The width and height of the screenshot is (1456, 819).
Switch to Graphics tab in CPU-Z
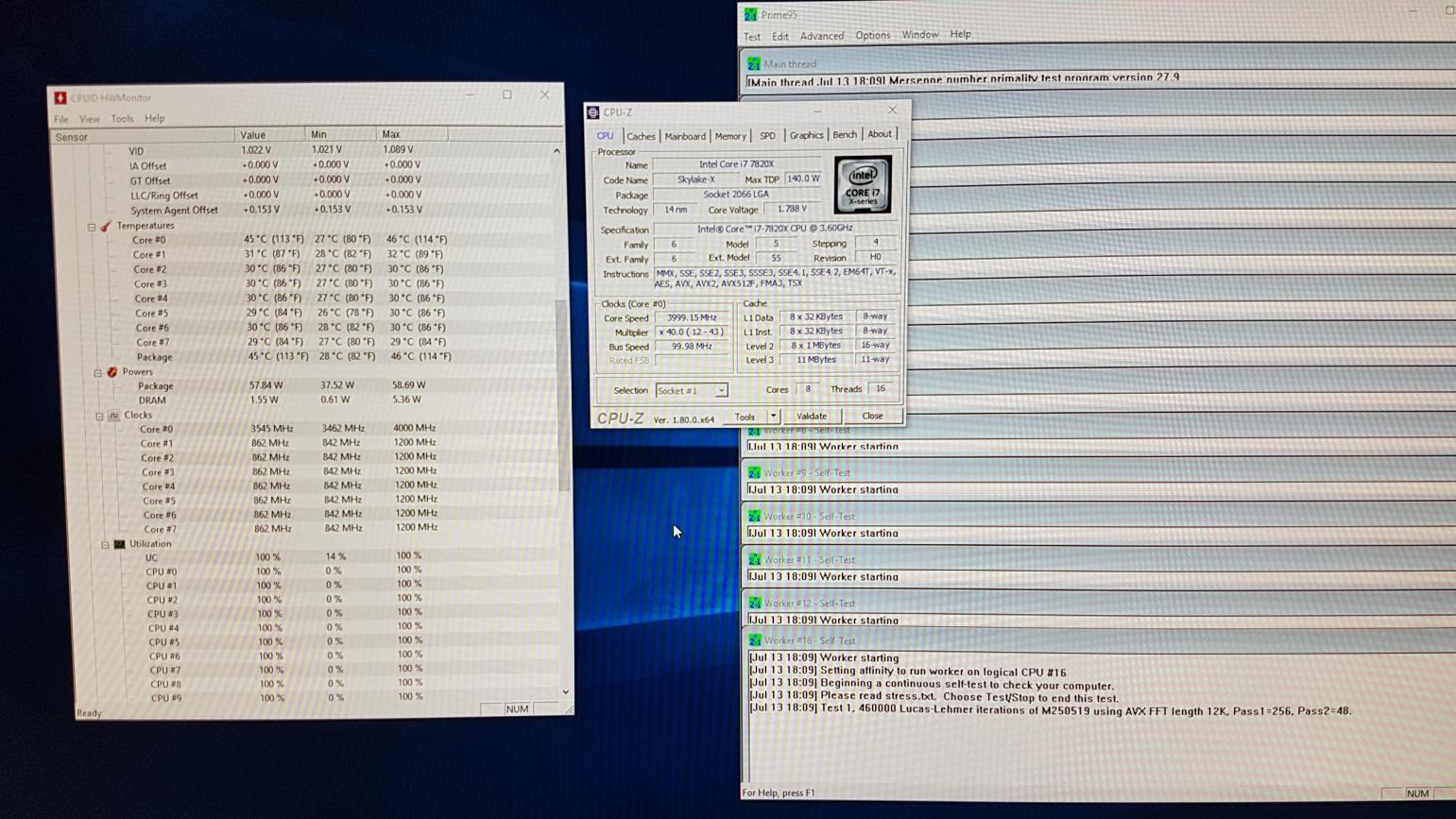click(x=806, y=135)
